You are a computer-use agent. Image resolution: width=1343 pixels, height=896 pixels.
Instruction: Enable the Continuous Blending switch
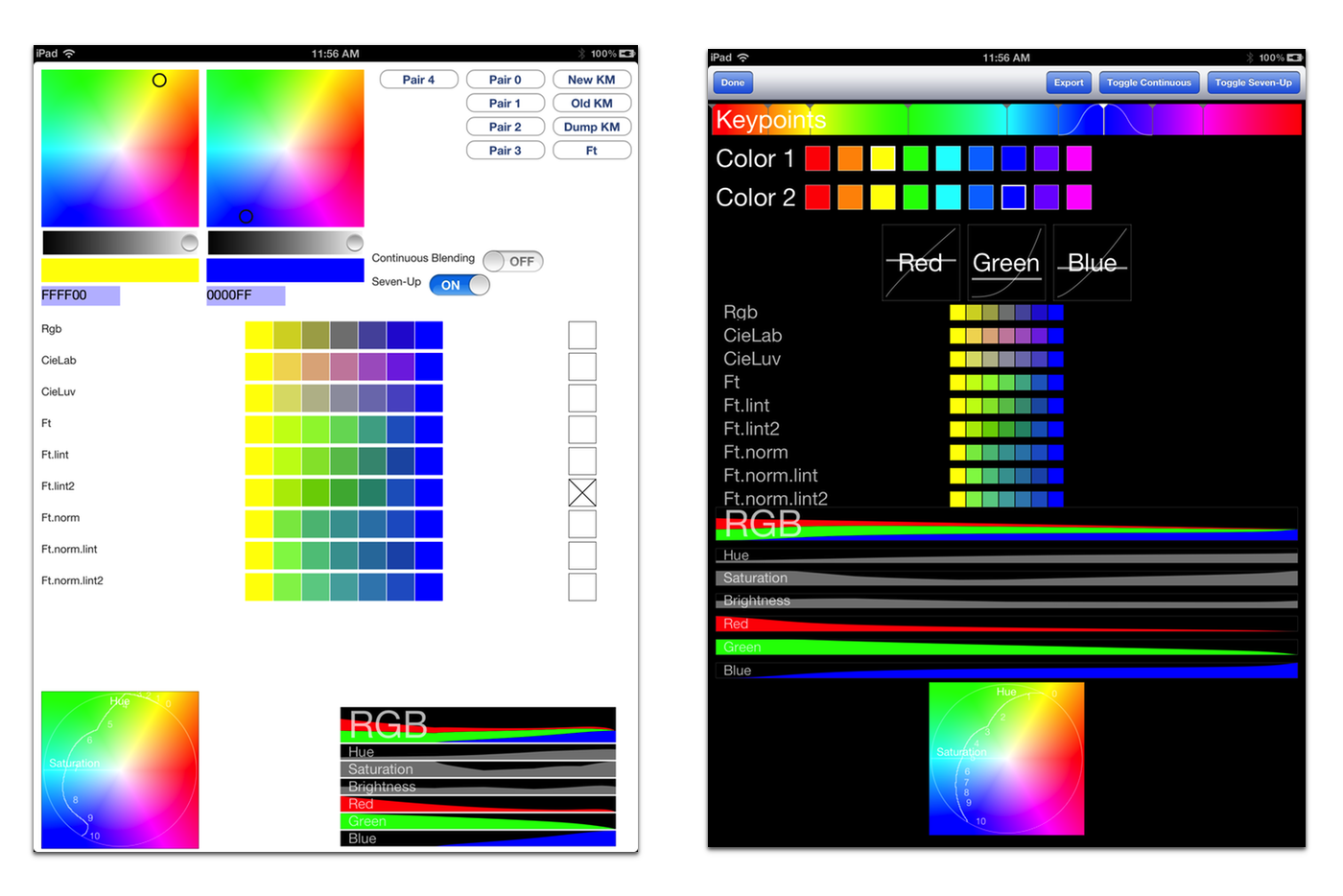click(x=513, y=260)
